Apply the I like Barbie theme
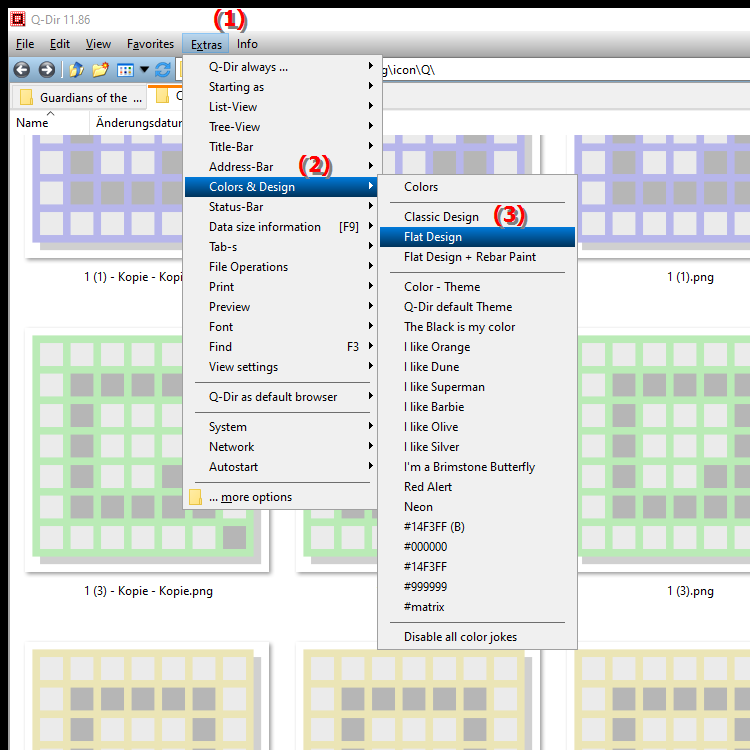The height and width of the screenshot is (750, 750). (477, 407)
